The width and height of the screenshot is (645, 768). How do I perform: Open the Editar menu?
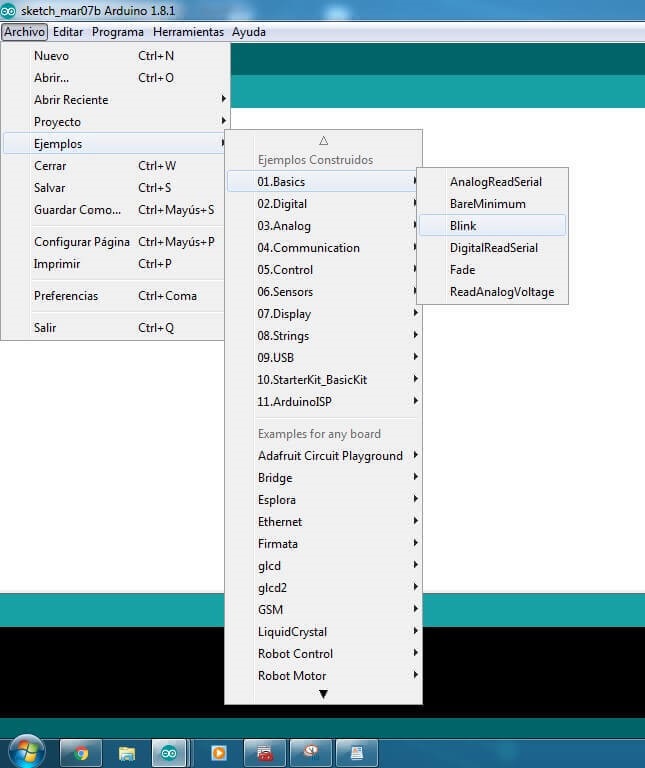(68, 32)
